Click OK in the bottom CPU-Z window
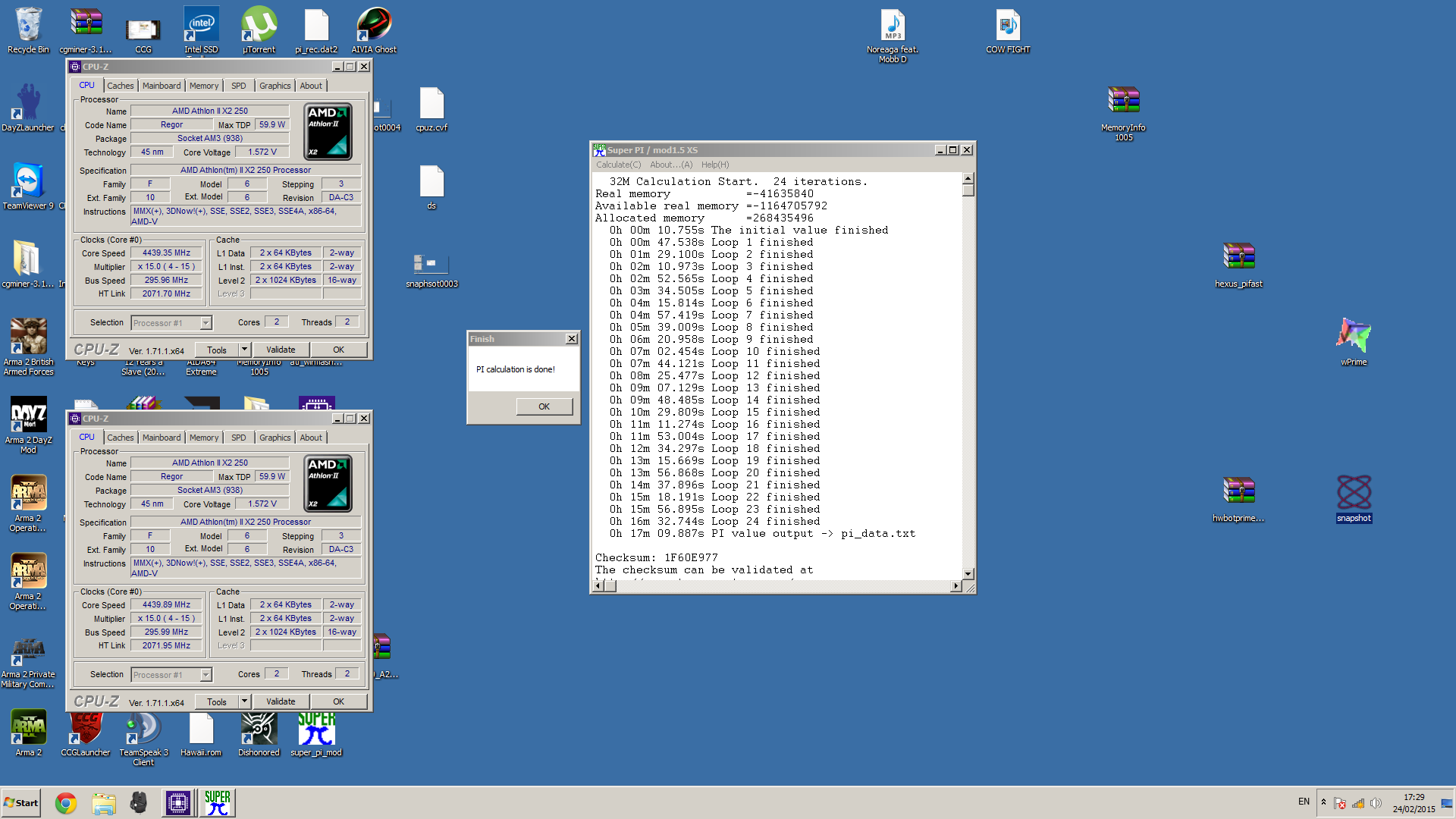The width and height of the screenshot is (1456, 819). point(339,701)
